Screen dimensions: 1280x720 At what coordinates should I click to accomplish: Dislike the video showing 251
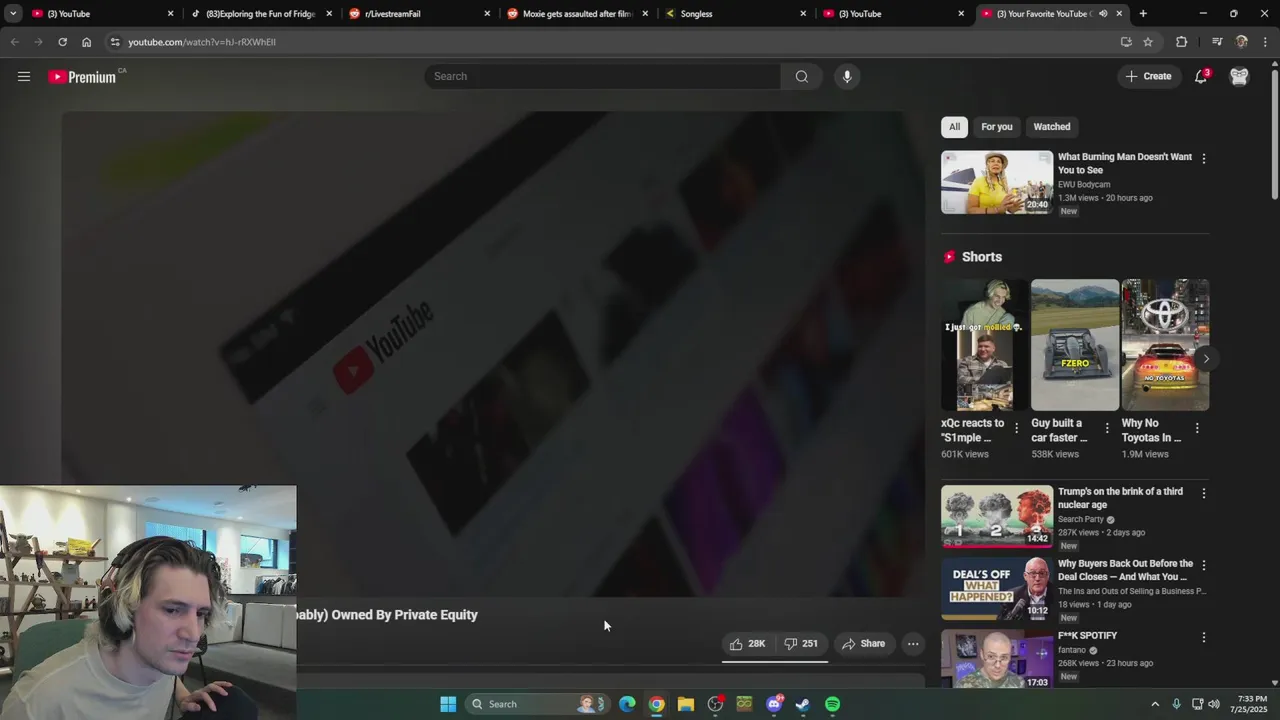click(801, 644)
